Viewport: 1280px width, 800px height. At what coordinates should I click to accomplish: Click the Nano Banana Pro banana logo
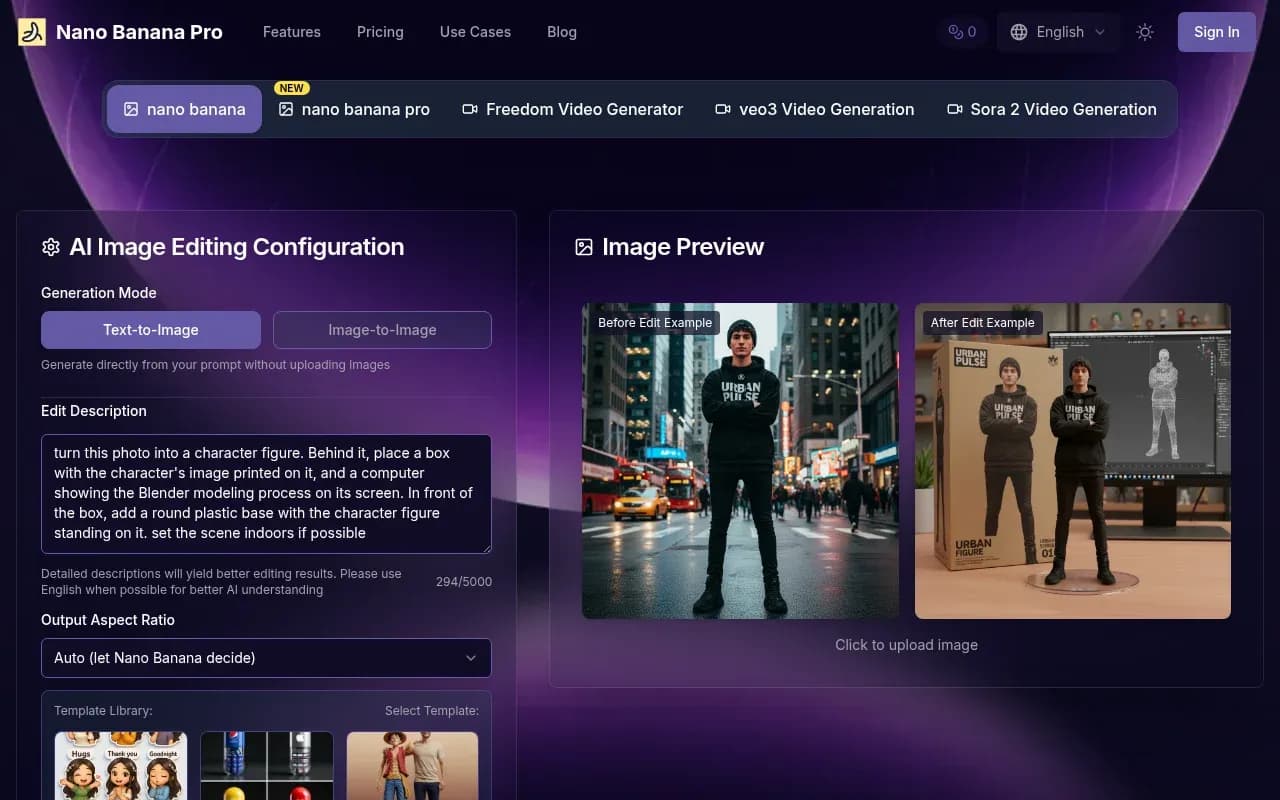click(x=32, y=32)
